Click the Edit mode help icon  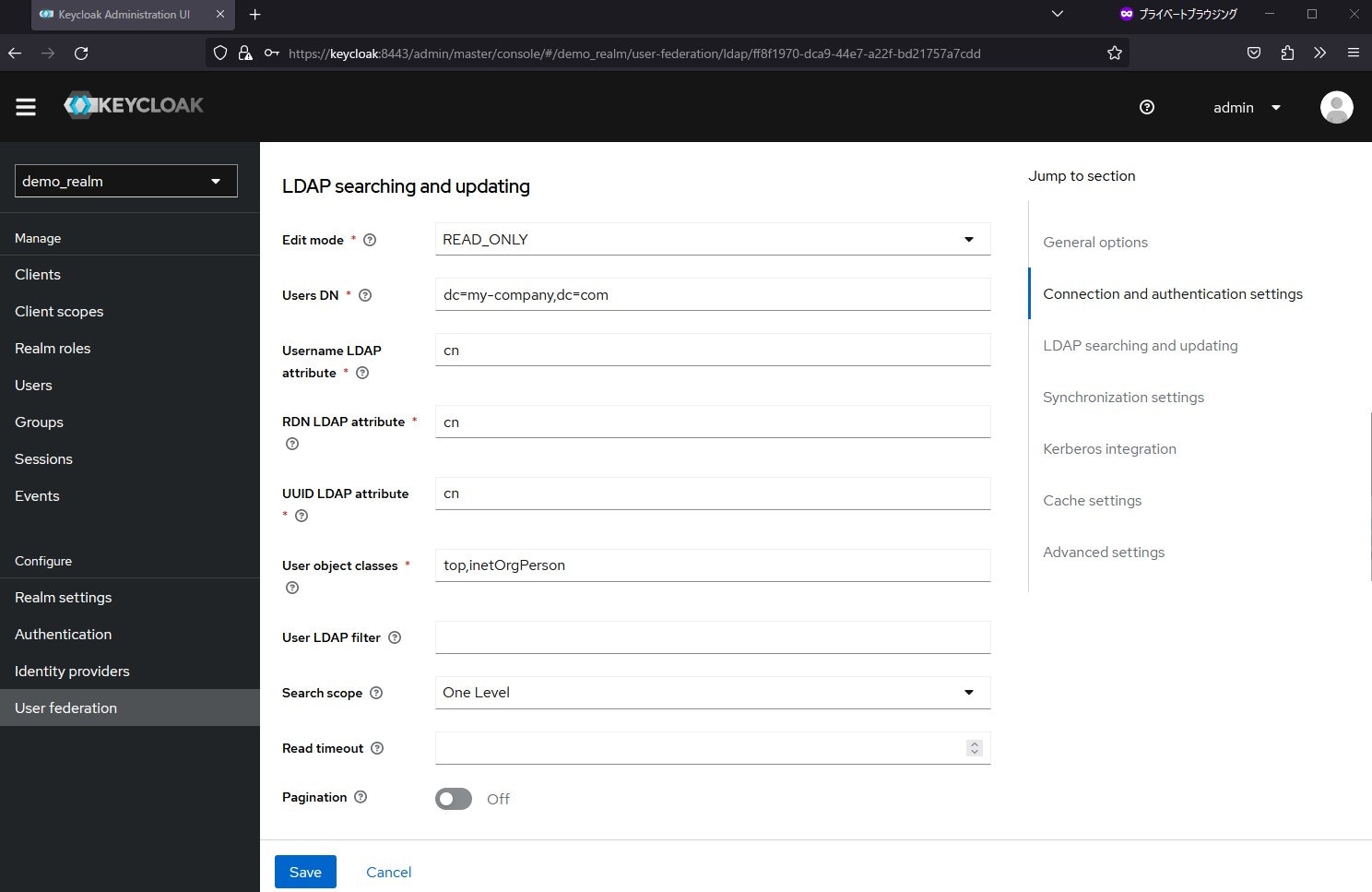(369, 239)
